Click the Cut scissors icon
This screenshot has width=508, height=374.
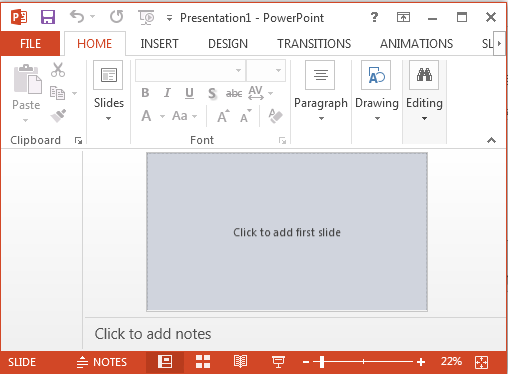click(58, 70)
